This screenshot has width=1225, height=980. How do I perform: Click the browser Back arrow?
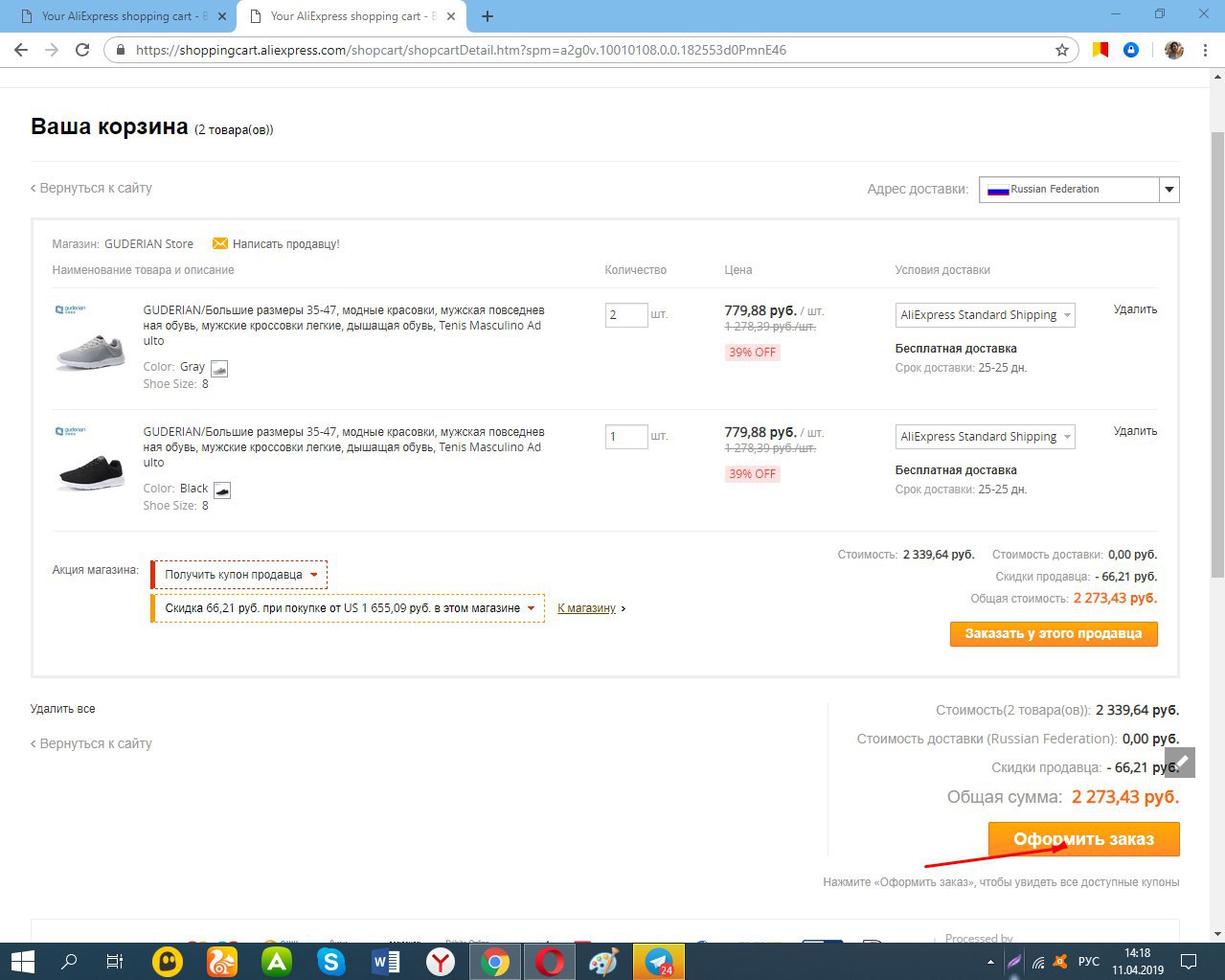21,50
